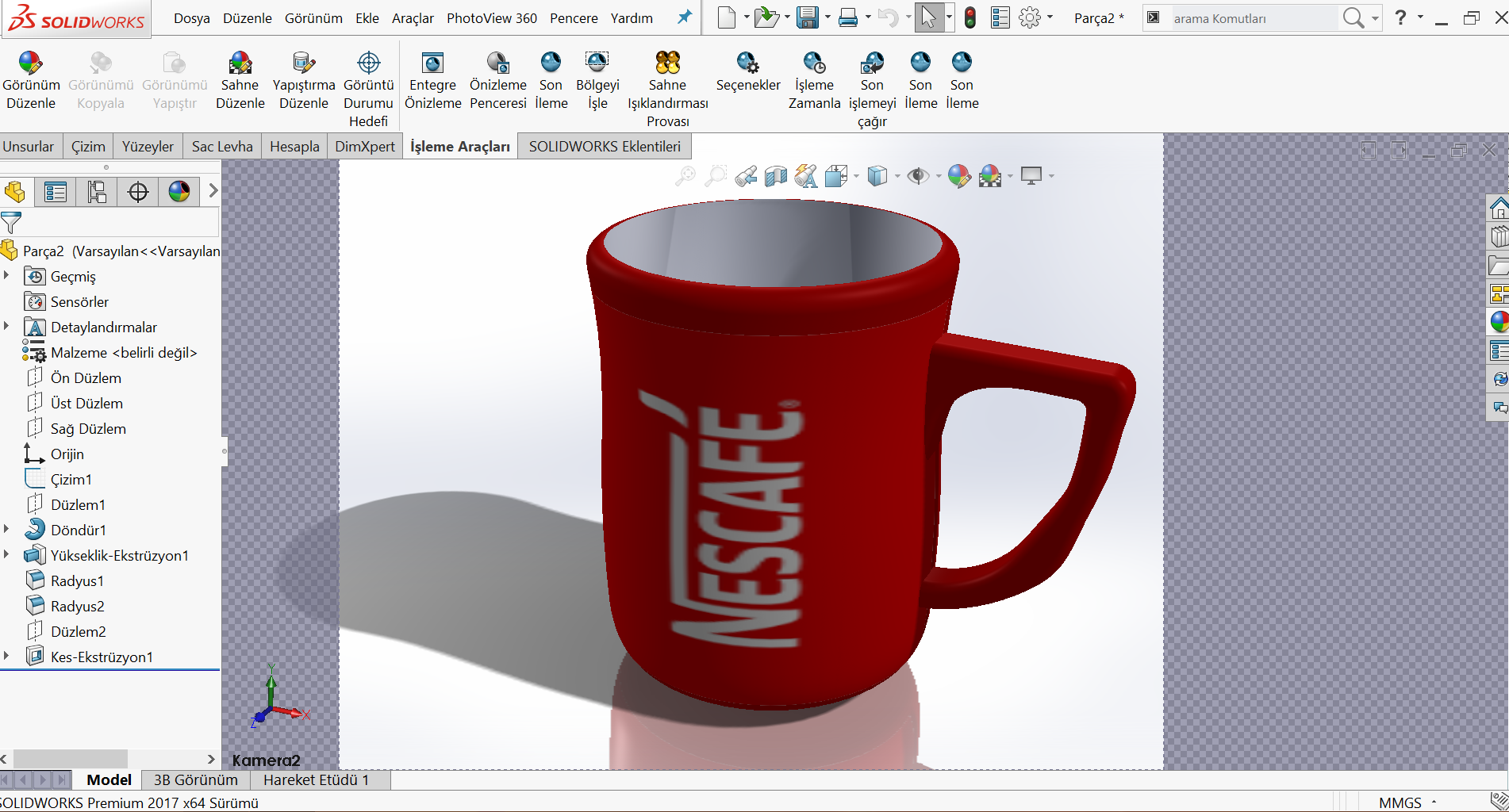Click the feature tree horizontal scrollbar
The image size is (1509, 812).
tap(70, 759)
